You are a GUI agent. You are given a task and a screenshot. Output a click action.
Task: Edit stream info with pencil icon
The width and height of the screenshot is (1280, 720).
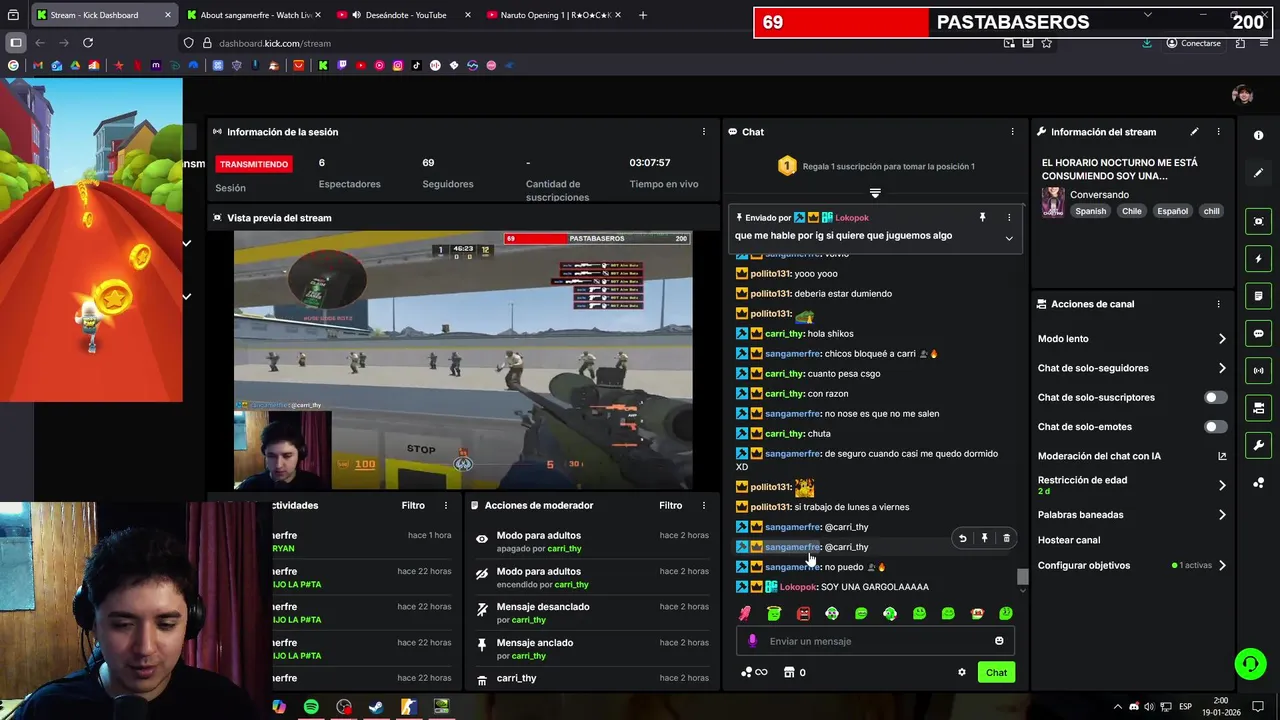point(1194,132)
